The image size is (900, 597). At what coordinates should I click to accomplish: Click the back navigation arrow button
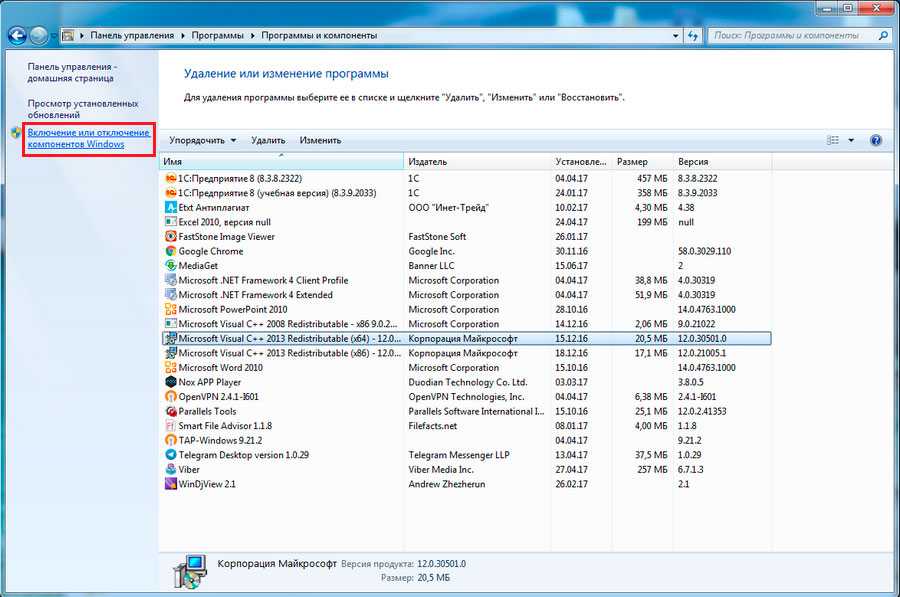pyautogui.click(x=16, y=35)
